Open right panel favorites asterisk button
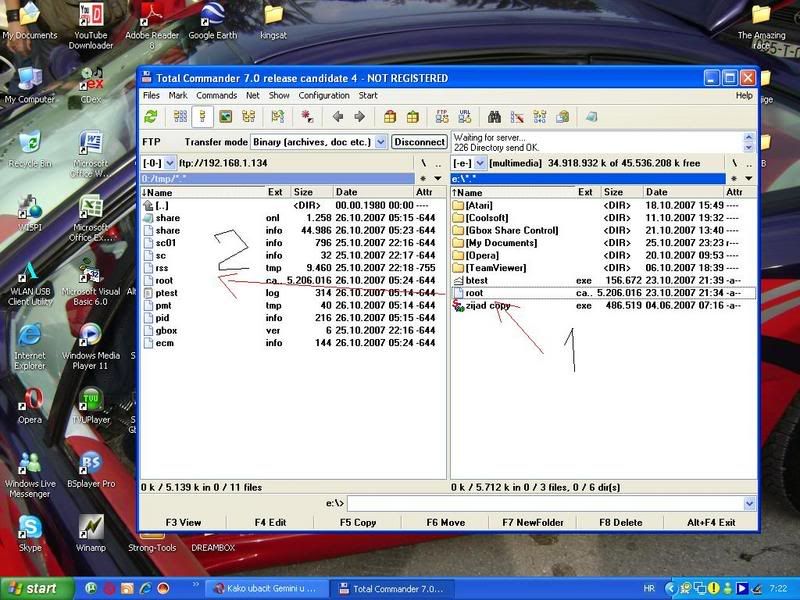This screenshot has width=800, height=600. click(734, 179)
